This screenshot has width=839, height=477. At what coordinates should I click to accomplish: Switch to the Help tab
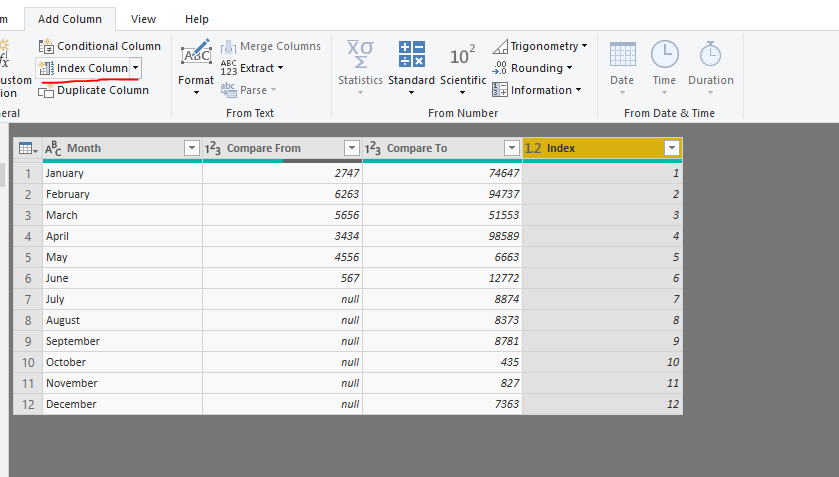click(196, 19)
